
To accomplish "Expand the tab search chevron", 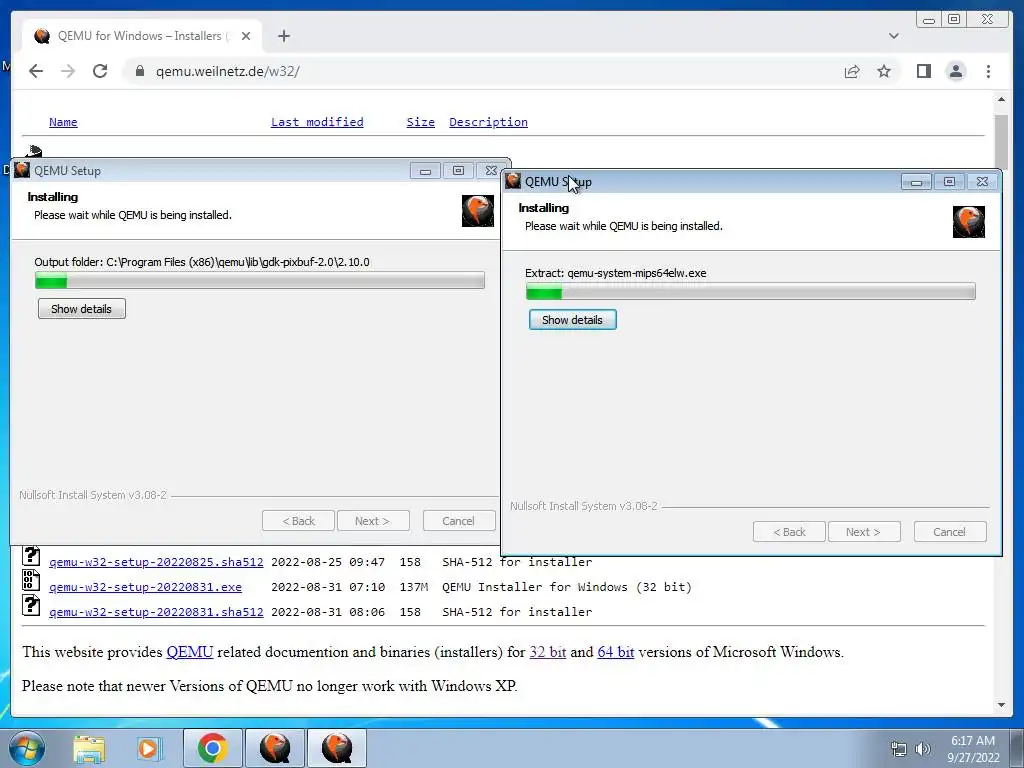I will [893, 36].
